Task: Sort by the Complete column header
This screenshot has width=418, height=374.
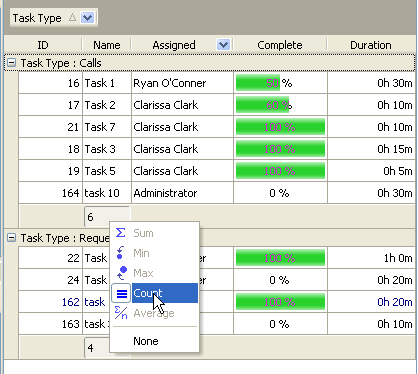Action: pos(280,45)
